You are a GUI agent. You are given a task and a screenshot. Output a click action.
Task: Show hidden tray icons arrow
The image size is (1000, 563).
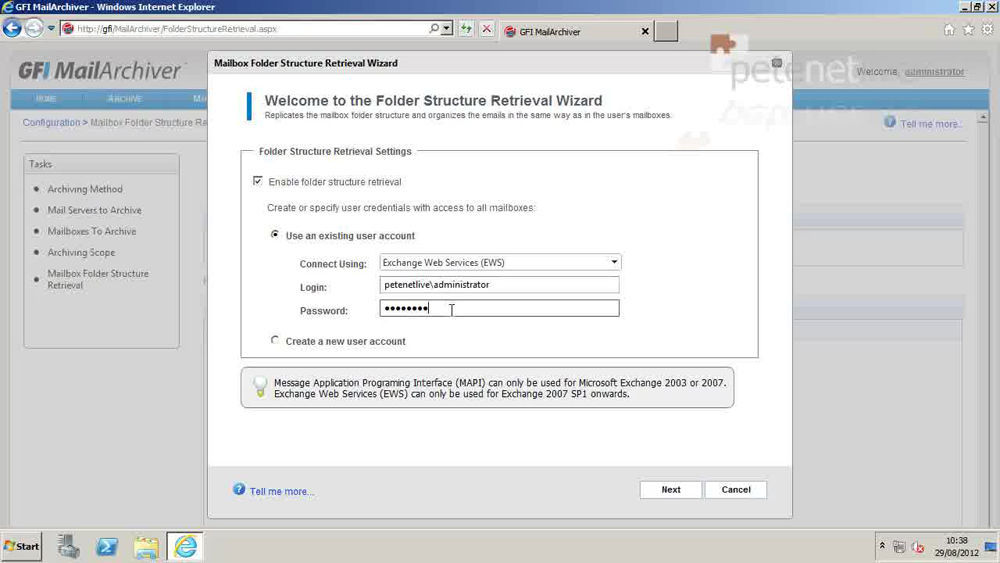coord(882,546)
